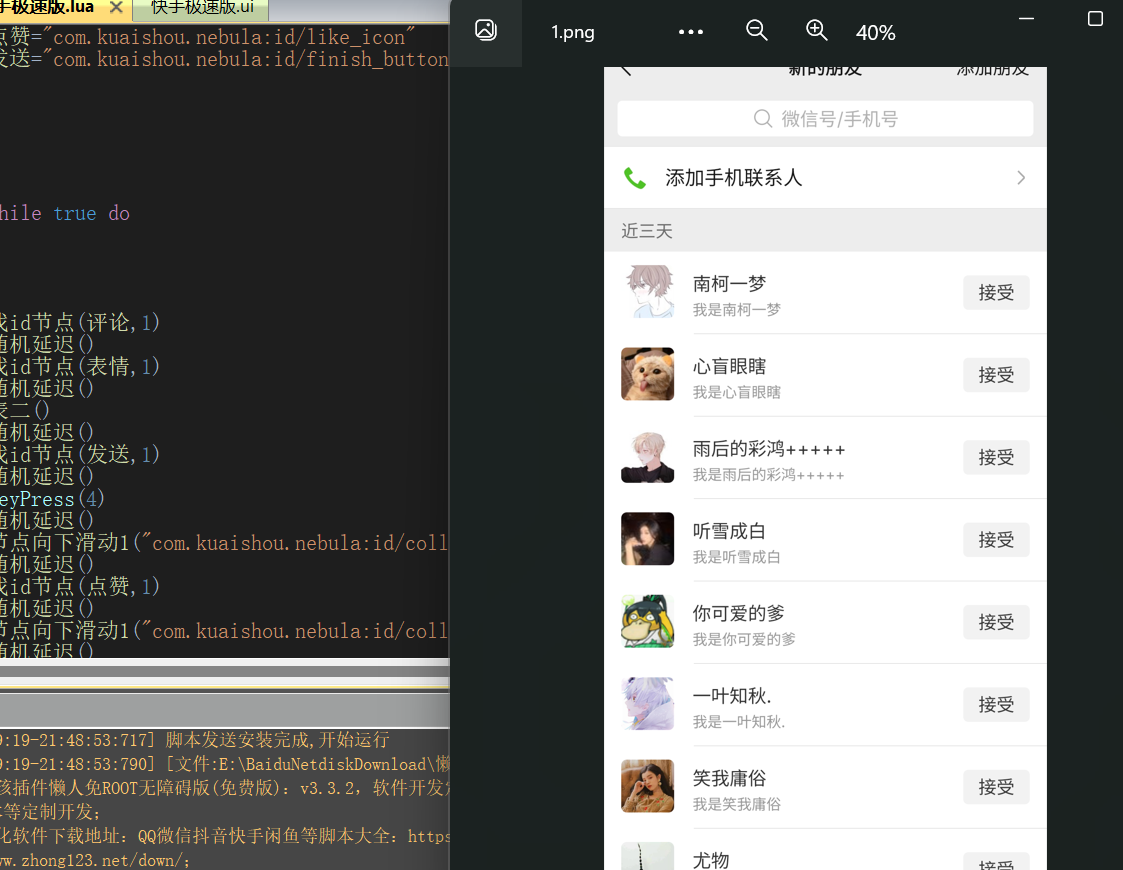This screenshot has height=870, width=1123.
Task: Click 接受 to accept 南柯一梦's friend request
Action: click(x=996, y=292)
